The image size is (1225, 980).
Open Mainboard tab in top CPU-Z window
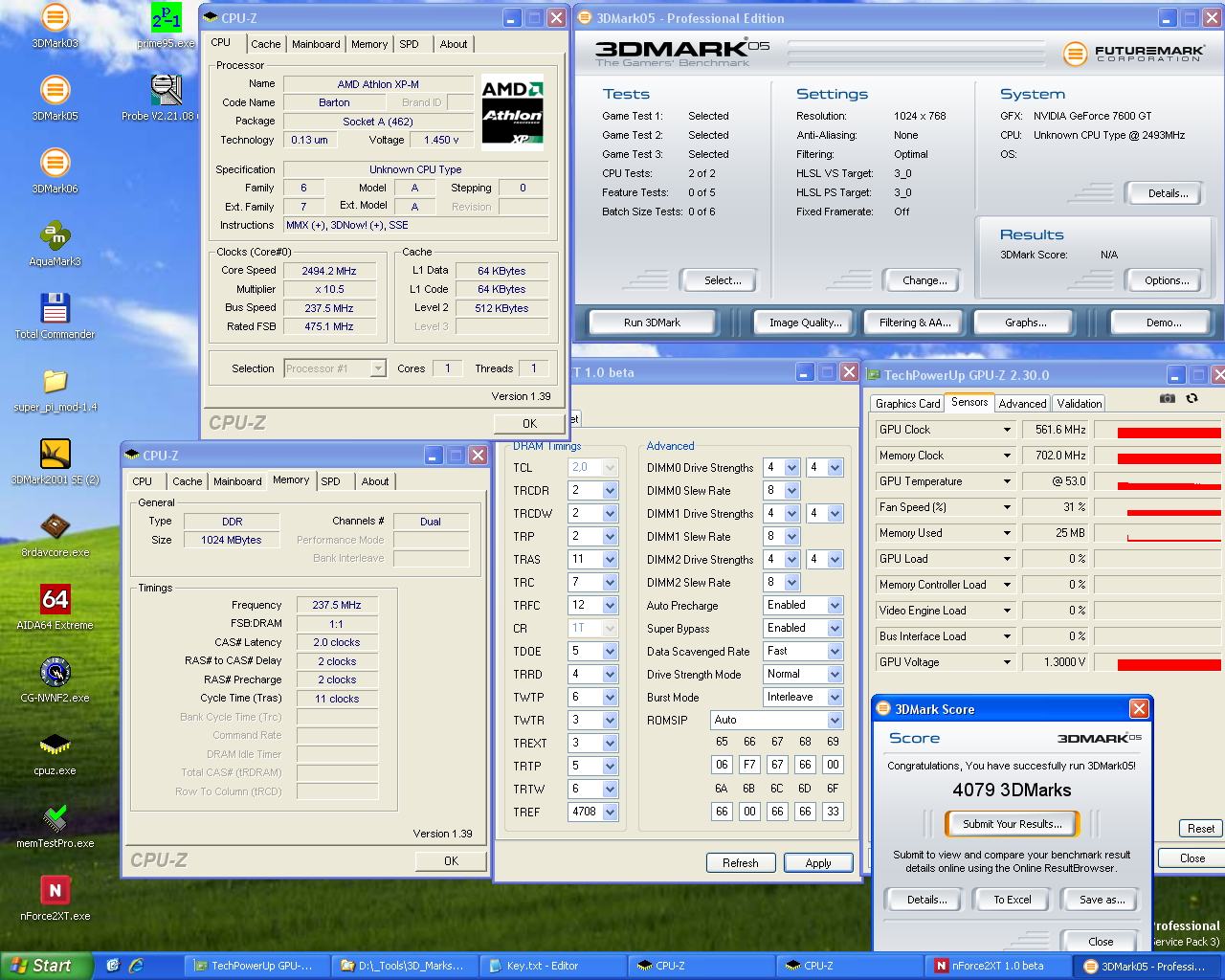pyautogui.click(x=316, y=44)
